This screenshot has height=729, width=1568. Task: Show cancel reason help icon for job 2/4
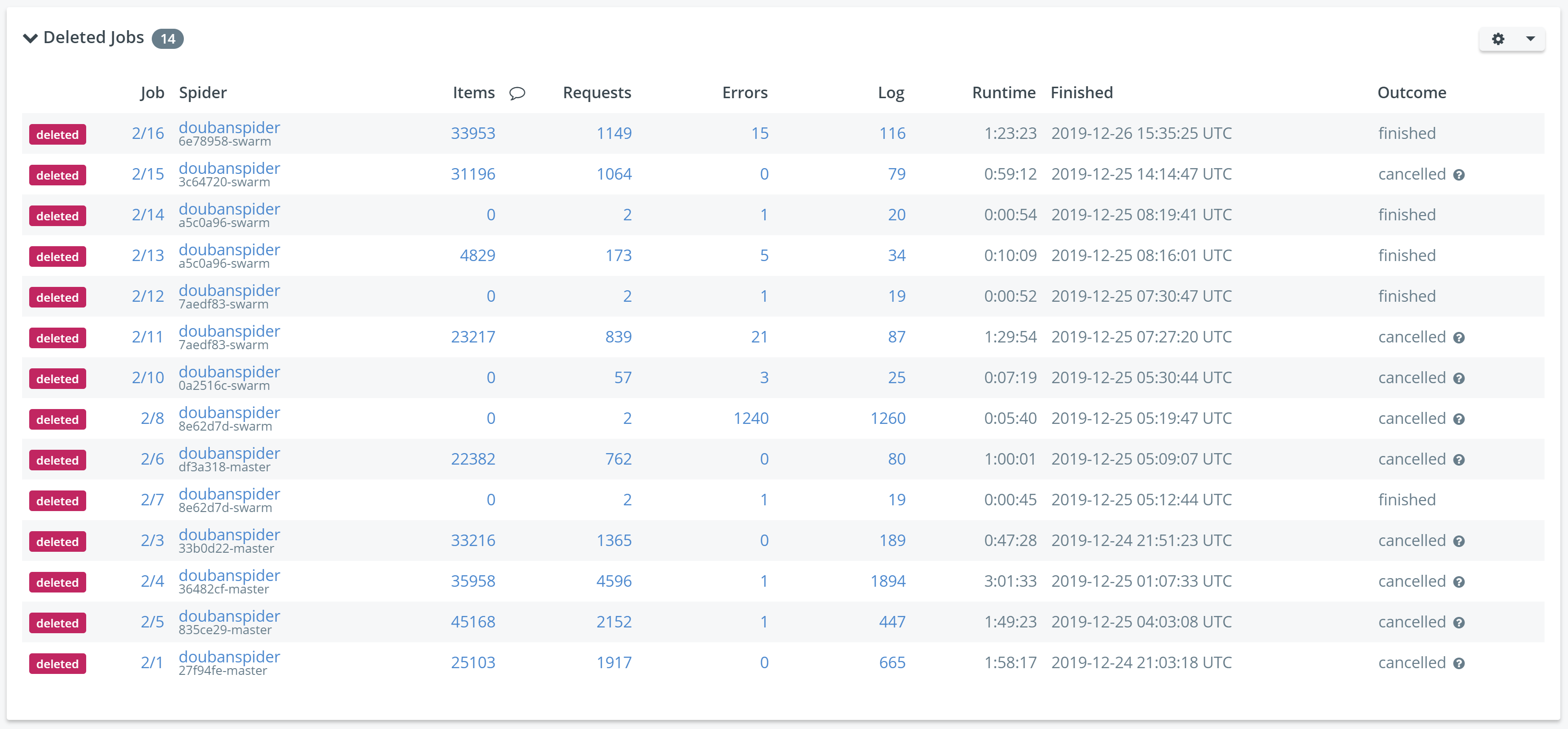[x=1459, y=582]
